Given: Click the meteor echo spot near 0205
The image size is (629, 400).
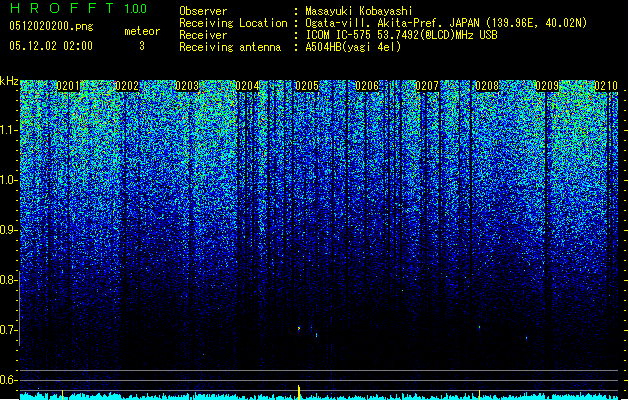Looking at the screenshot, I should 299,329.
